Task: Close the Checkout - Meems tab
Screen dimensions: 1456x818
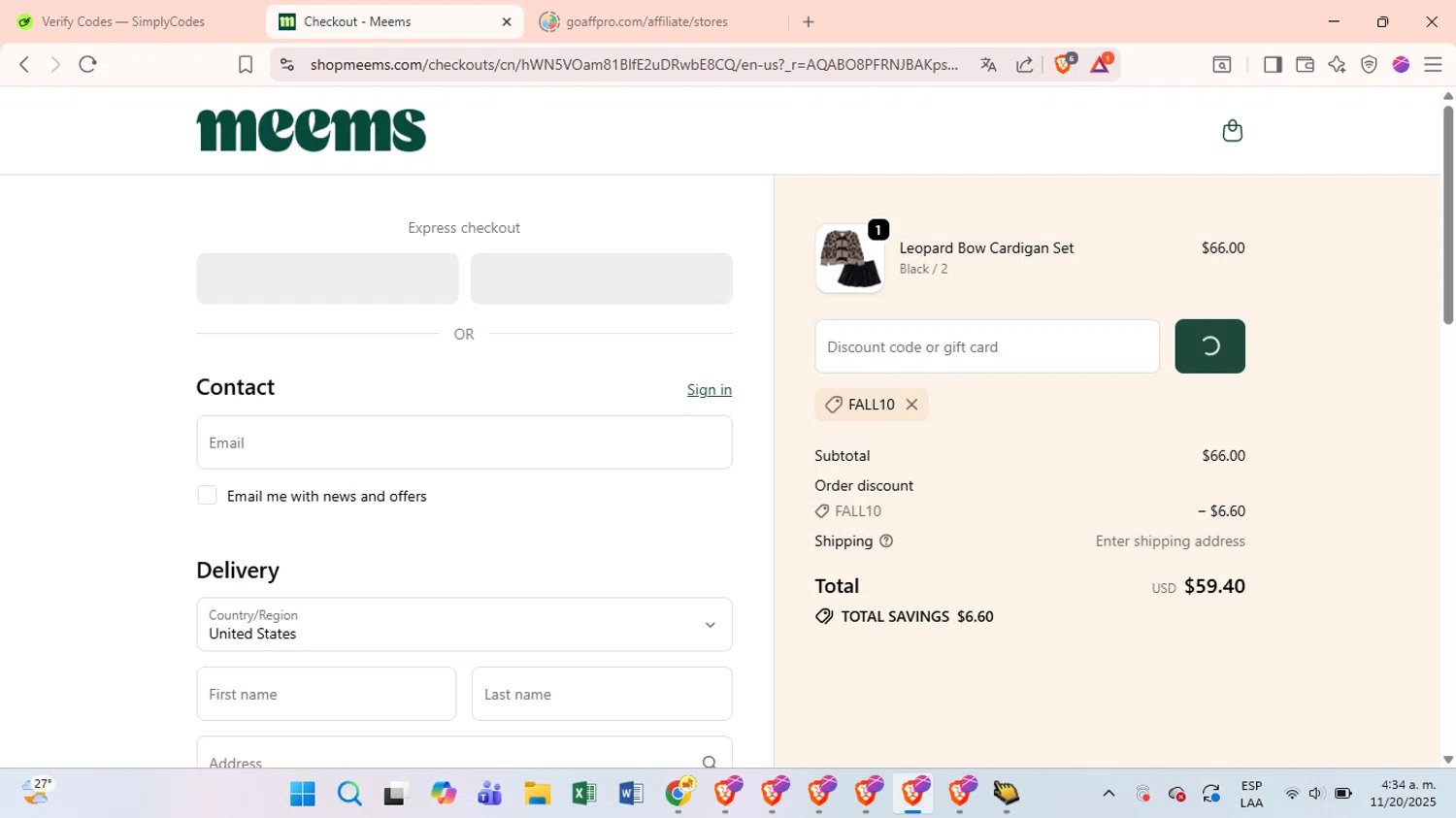Action: pyautogui.click(x=507, y=21)
